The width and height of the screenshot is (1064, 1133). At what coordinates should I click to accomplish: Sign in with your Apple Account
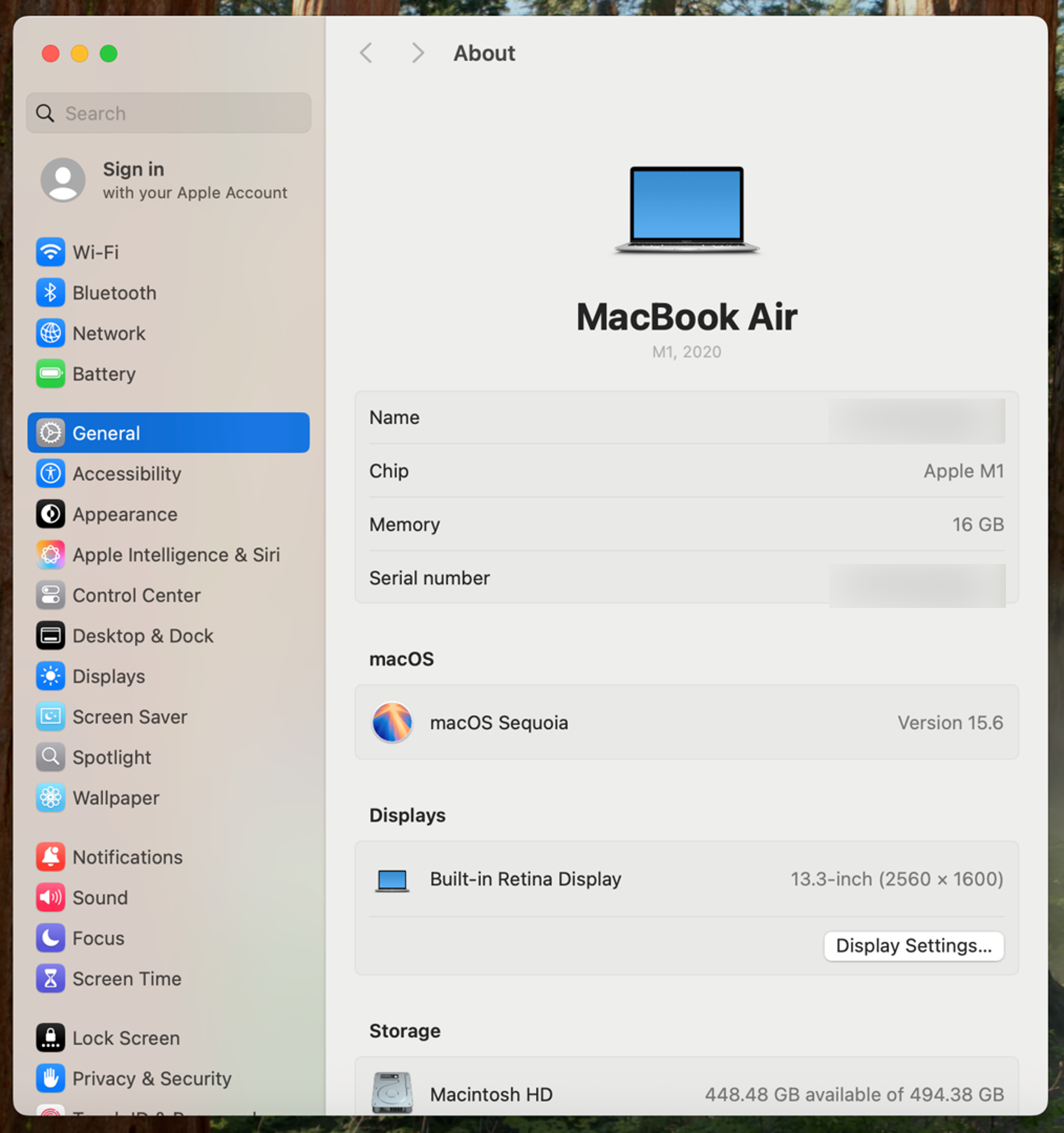tap(165, 180)
